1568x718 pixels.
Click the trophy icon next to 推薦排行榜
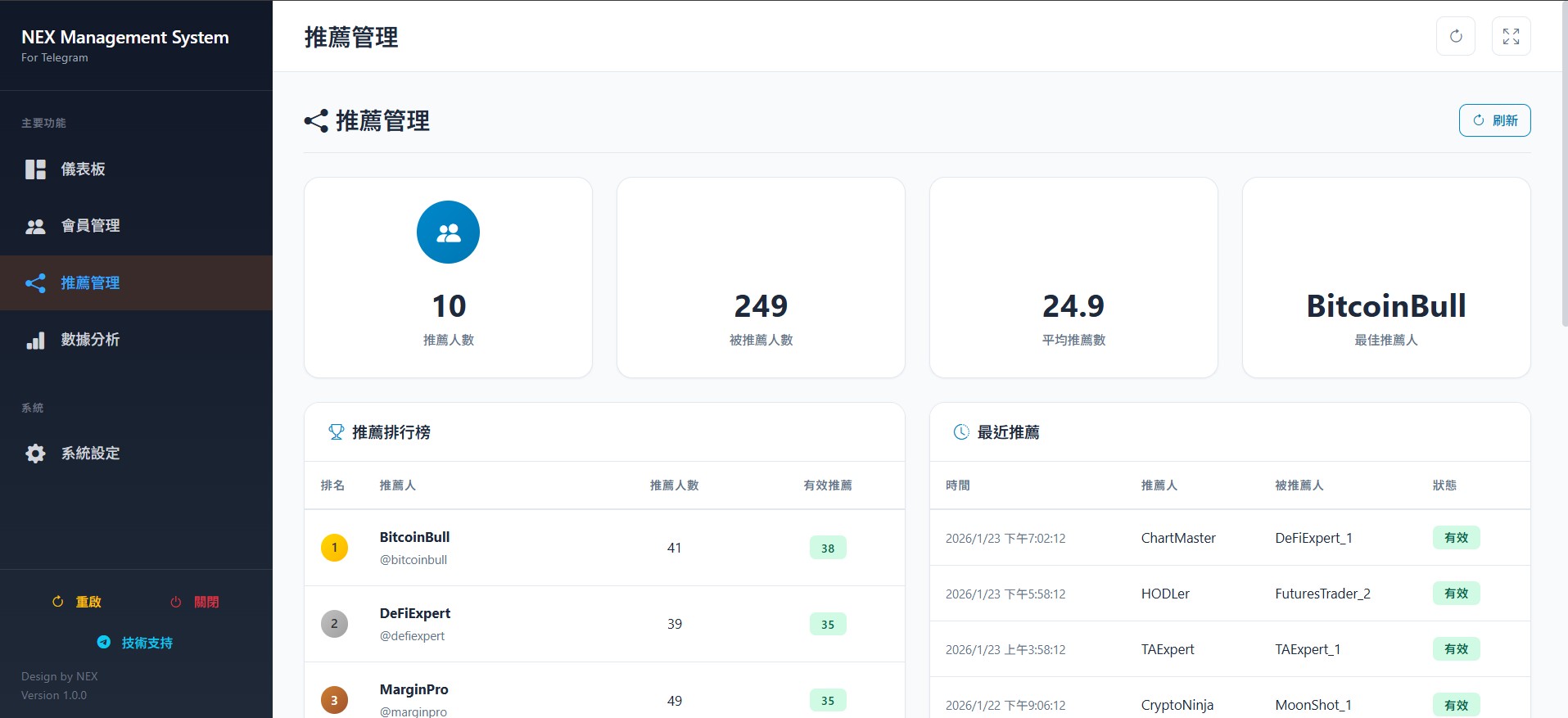tap(336, 431)
